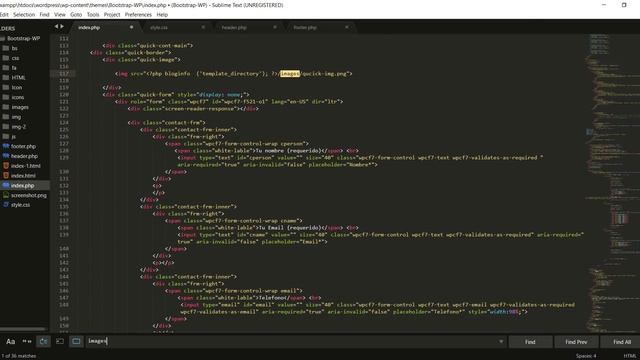Click 'contact-frm' class name on line 124
This screenshot has height=360, width=640.
[183, 122]
